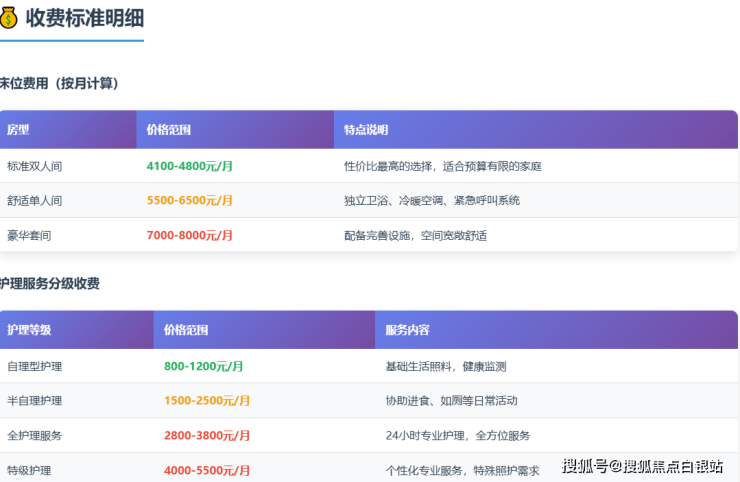Click the 服务内容 column header

tap(407, 330)
